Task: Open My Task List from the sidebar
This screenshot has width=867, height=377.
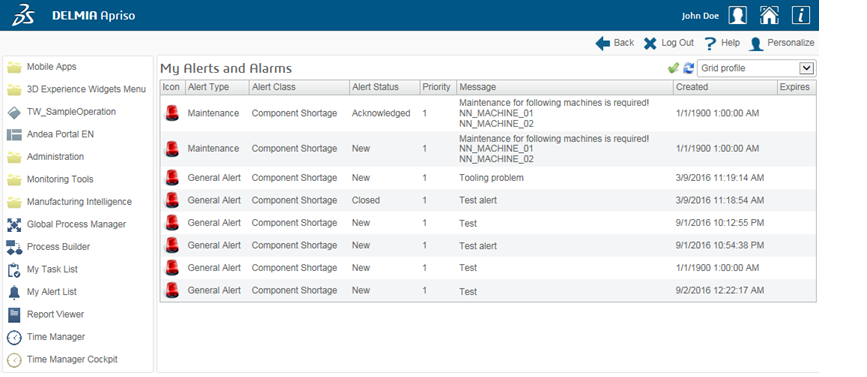Action: click(x=52, y=270)
